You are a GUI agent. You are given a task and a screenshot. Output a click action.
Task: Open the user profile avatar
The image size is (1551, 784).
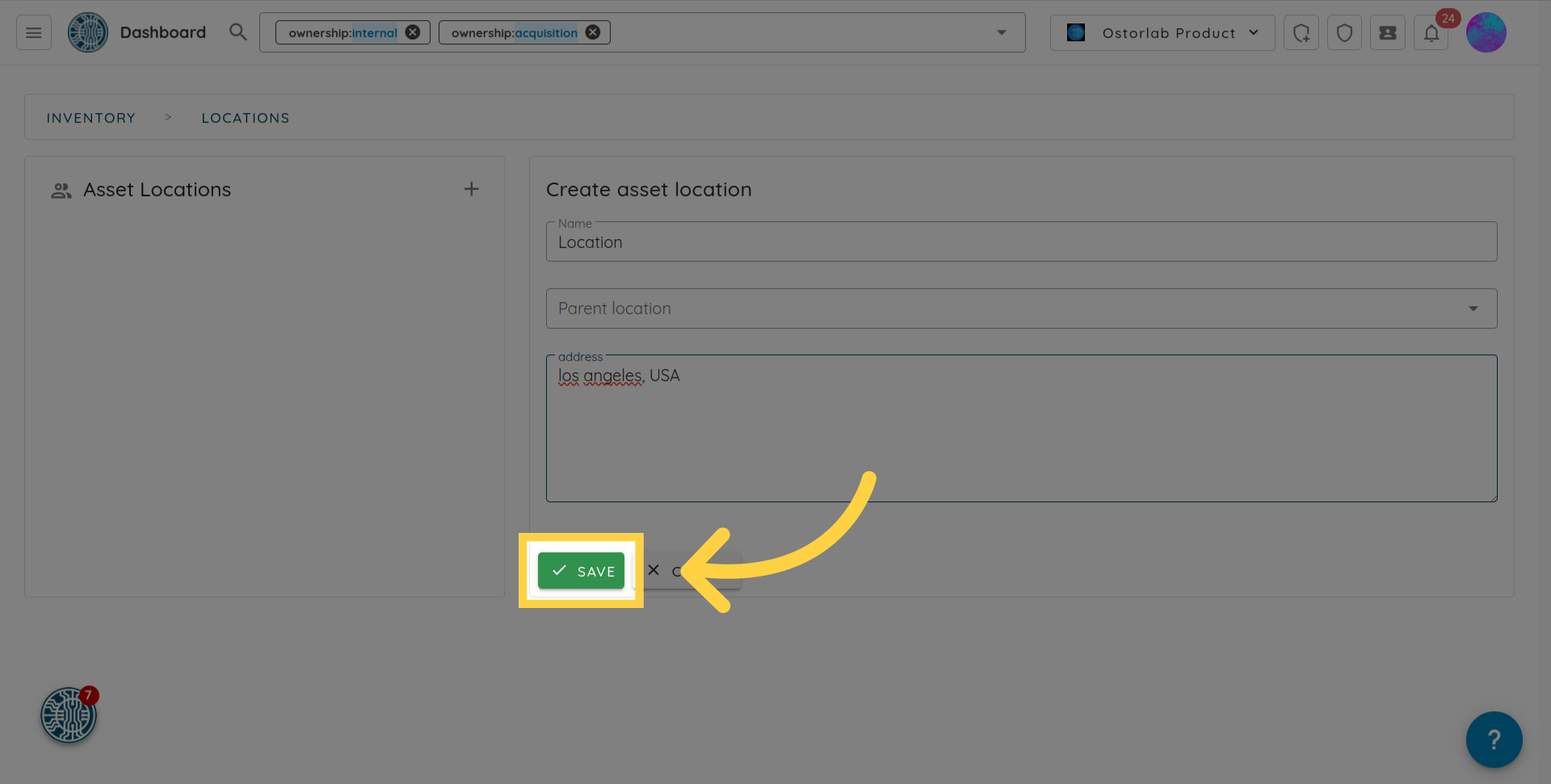coord(1486,33)
